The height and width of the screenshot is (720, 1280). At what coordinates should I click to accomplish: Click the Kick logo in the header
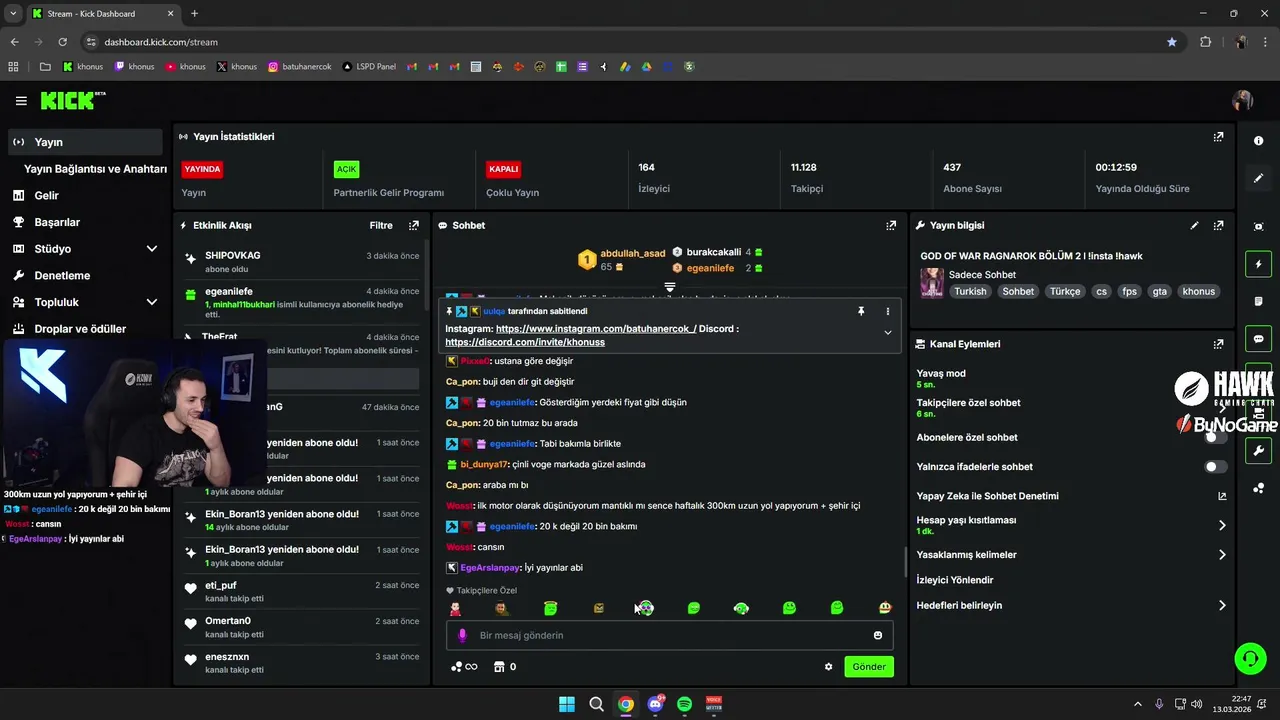click(72, 100)
